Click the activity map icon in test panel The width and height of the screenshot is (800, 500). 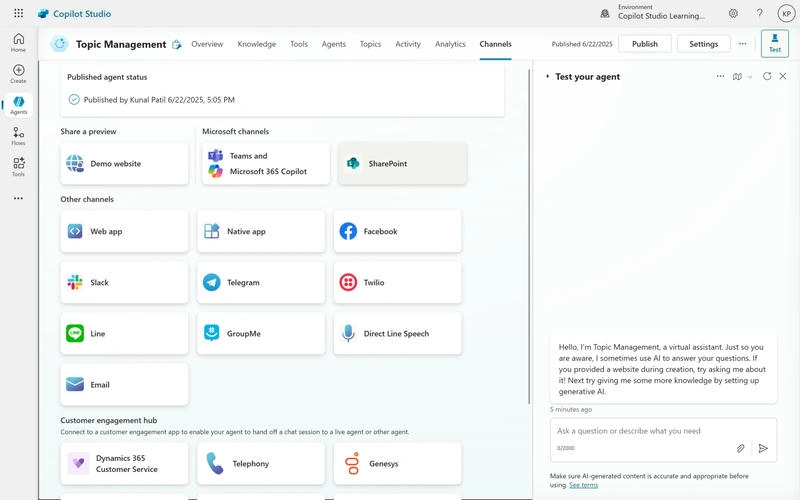[x=737, y=77]
